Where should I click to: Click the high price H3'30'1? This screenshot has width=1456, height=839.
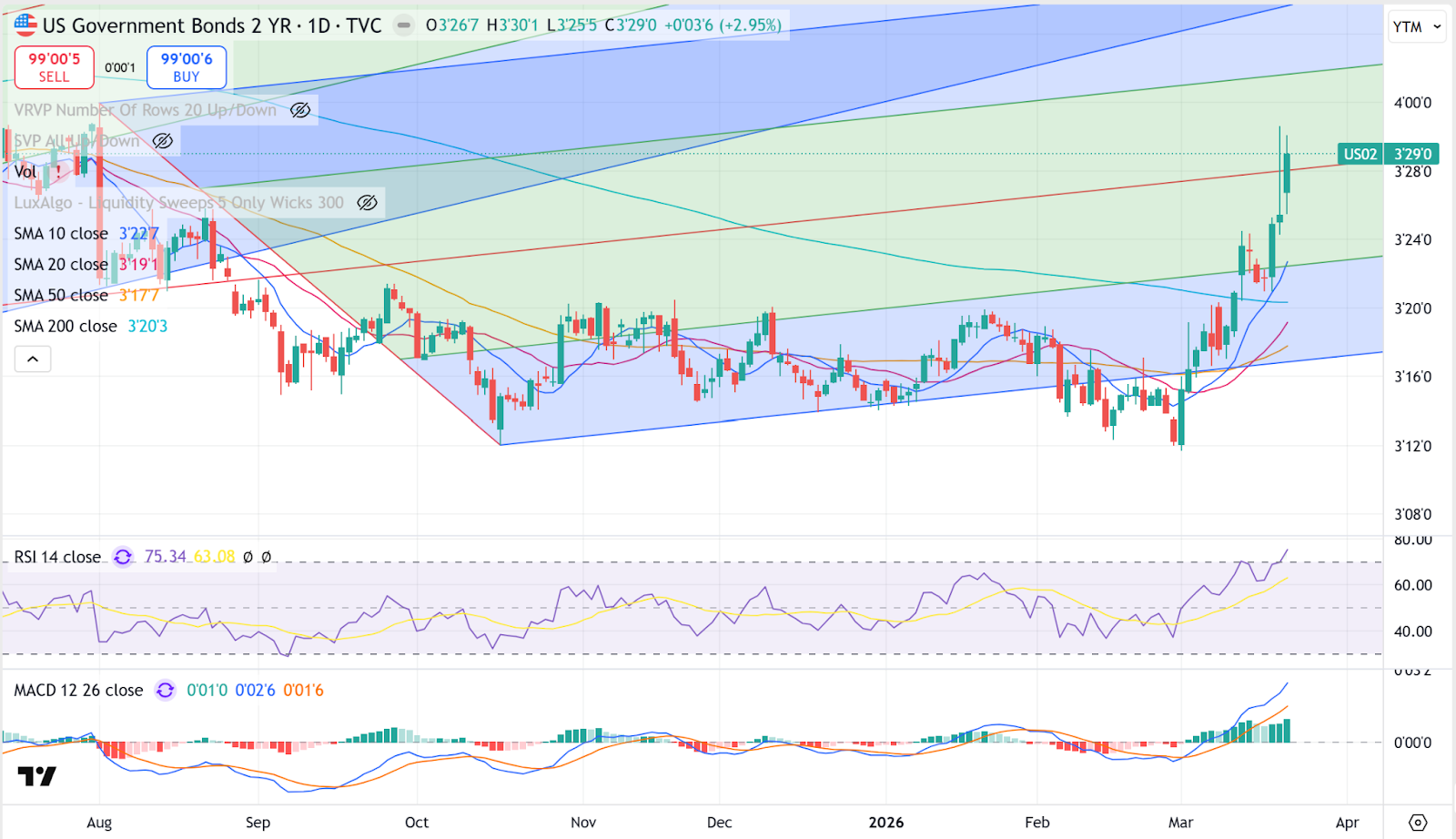click(512, 25)
